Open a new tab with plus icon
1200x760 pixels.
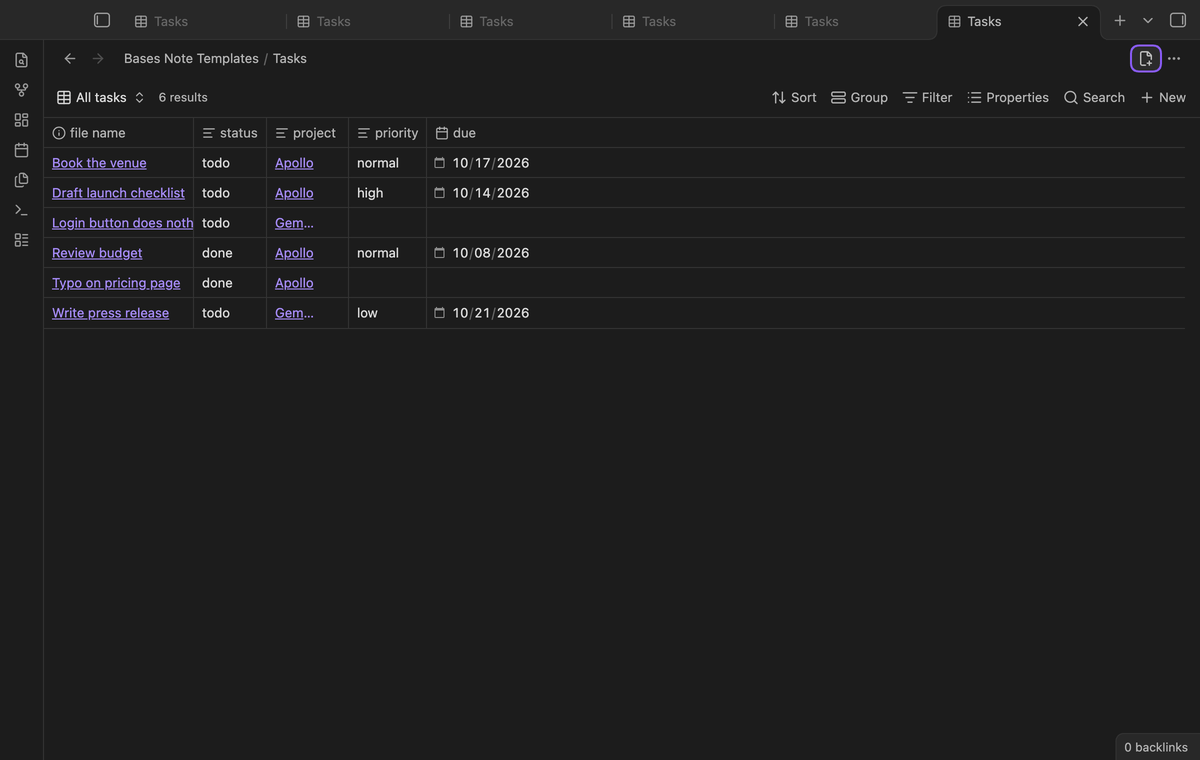click(x=1120, y=20)
